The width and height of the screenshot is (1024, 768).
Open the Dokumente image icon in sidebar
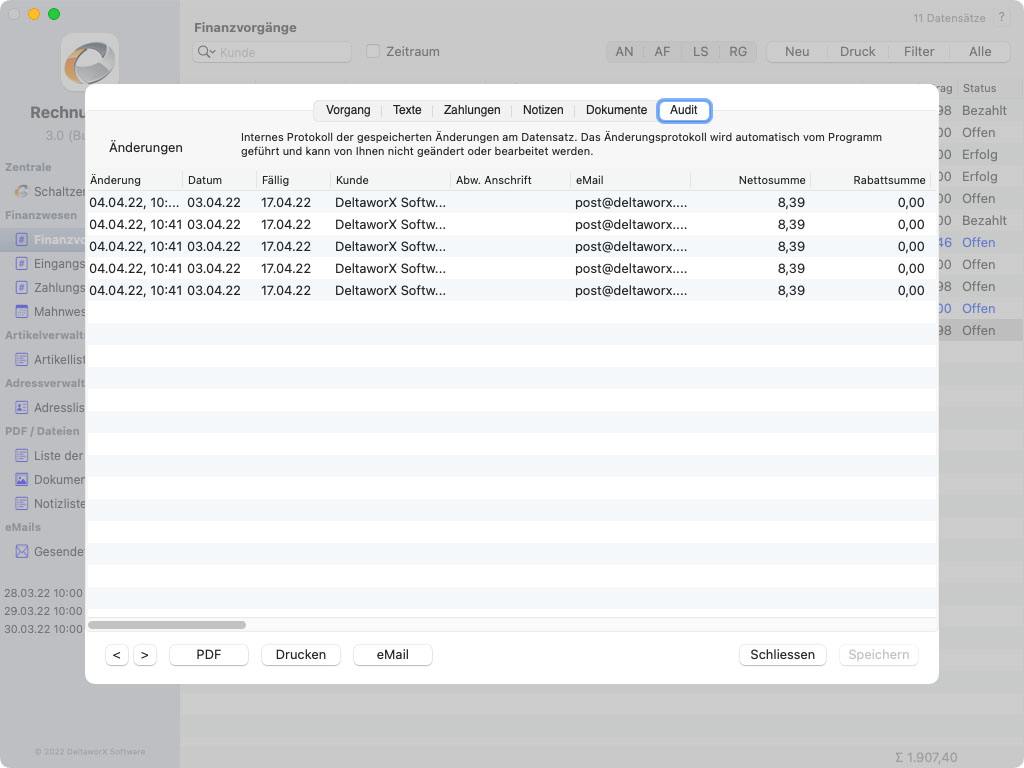coord(21,479)
